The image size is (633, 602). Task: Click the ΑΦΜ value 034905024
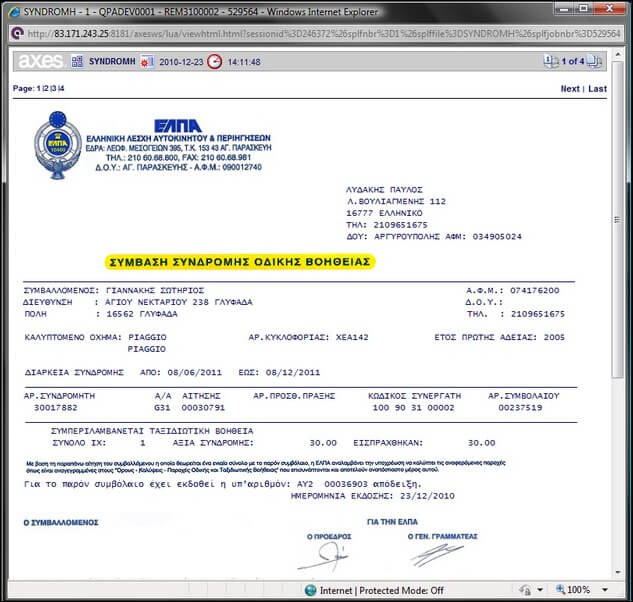497,237
